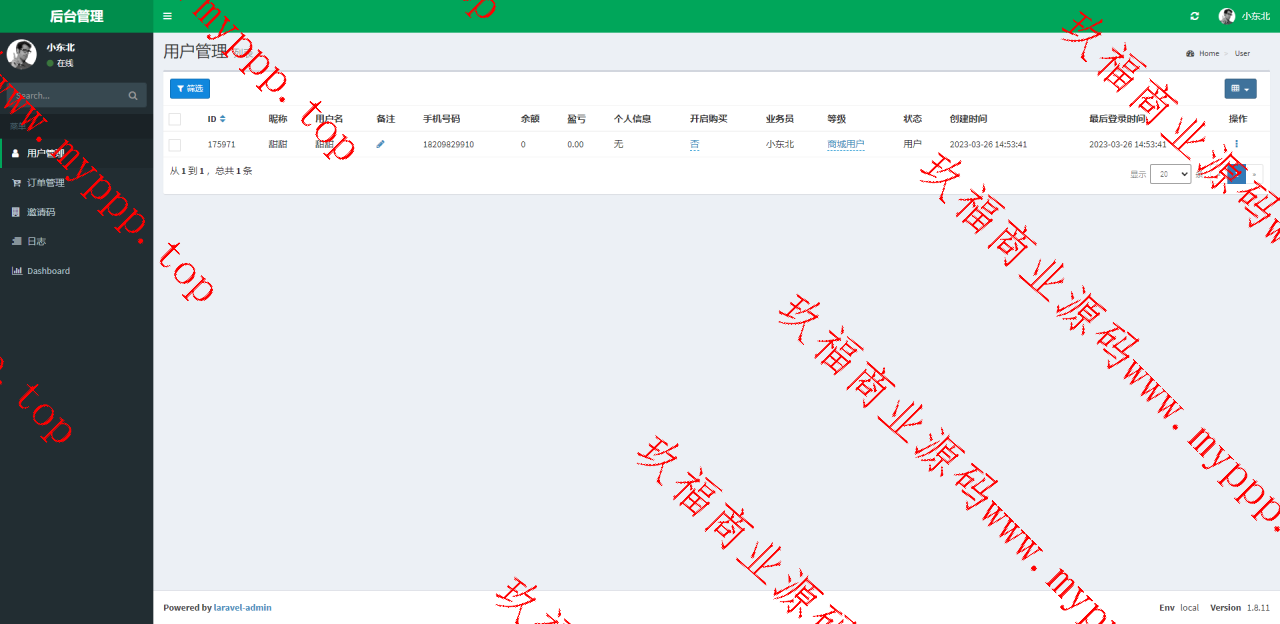Click the 操作 column header

click(1237, 119)
